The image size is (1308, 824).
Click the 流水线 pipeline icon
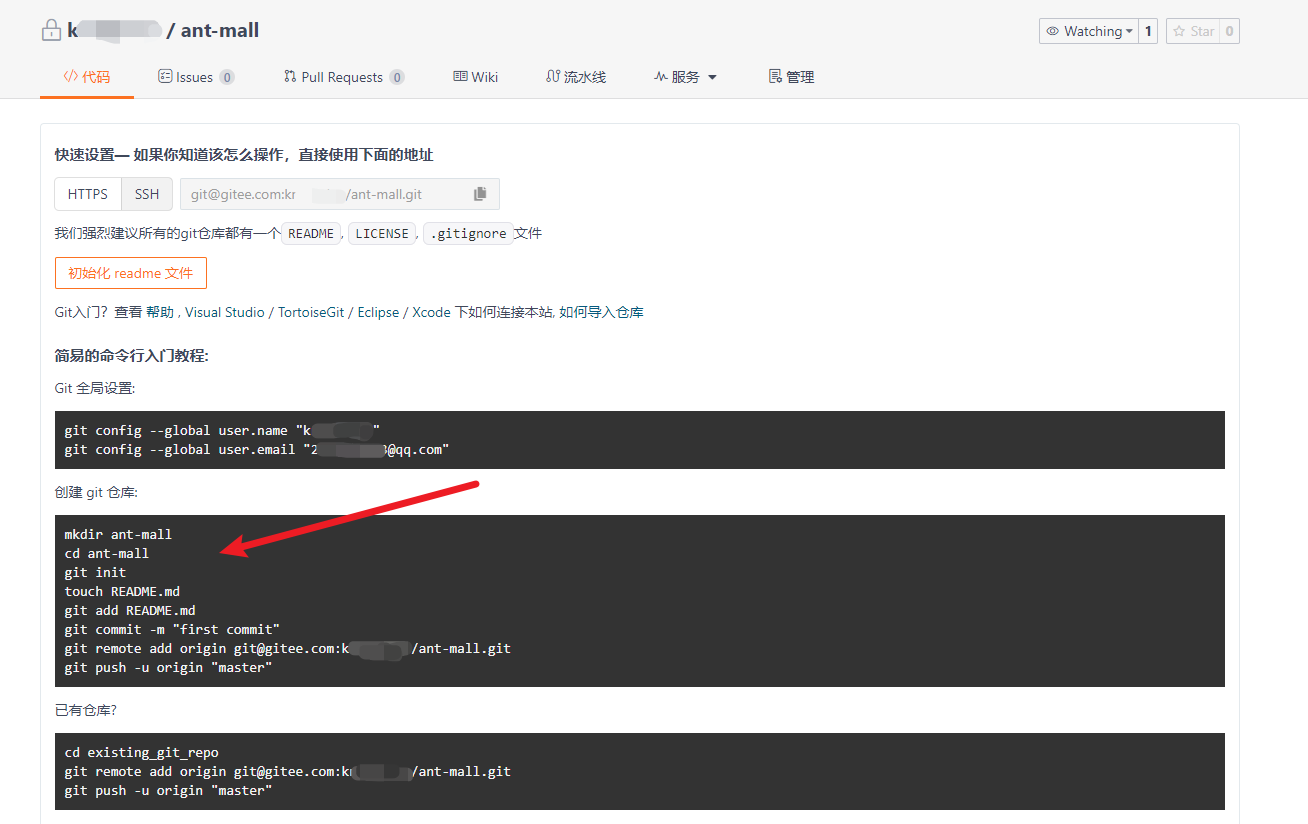click(553, 76)
